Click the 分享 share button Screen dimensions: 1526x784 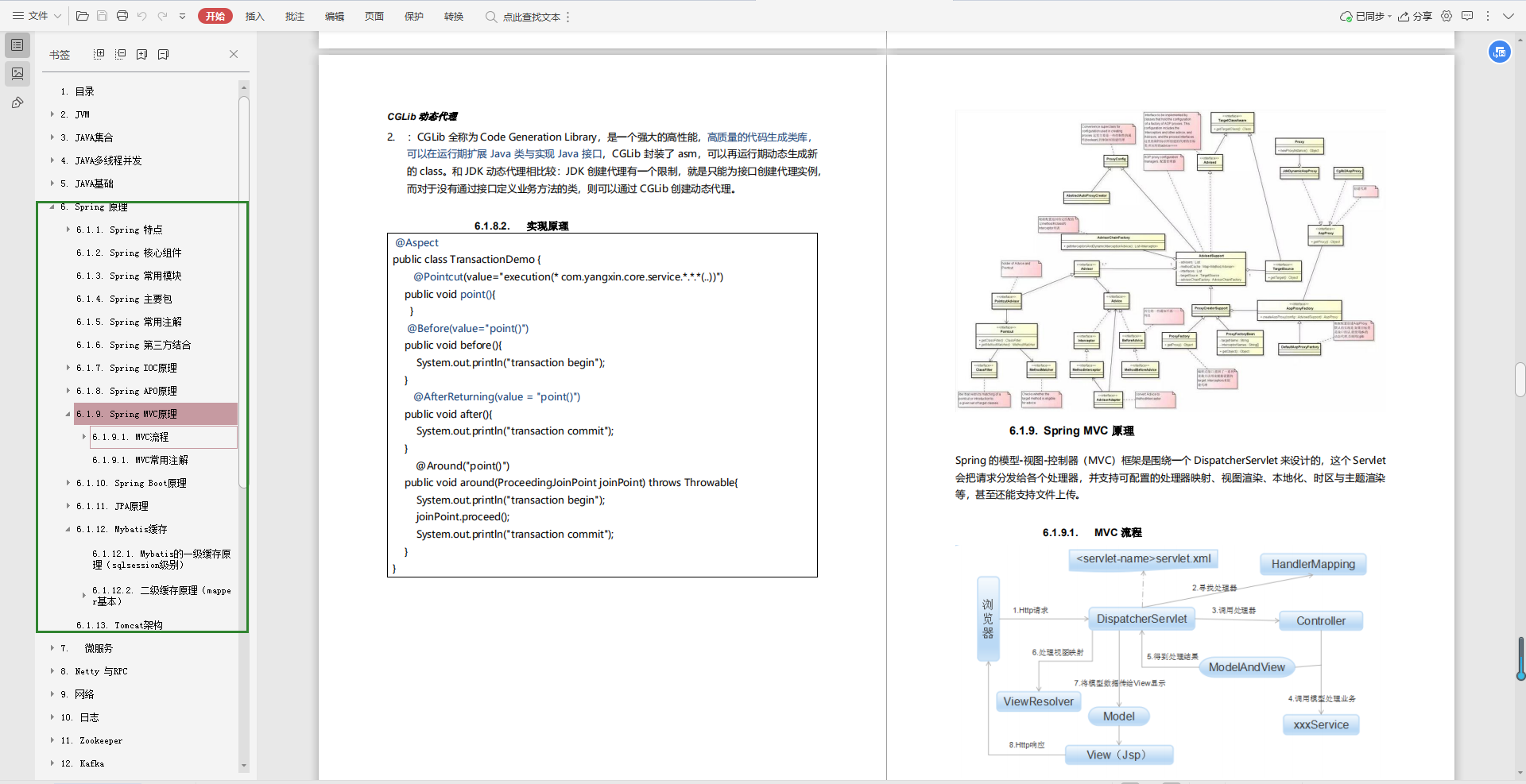point(1415,16)
